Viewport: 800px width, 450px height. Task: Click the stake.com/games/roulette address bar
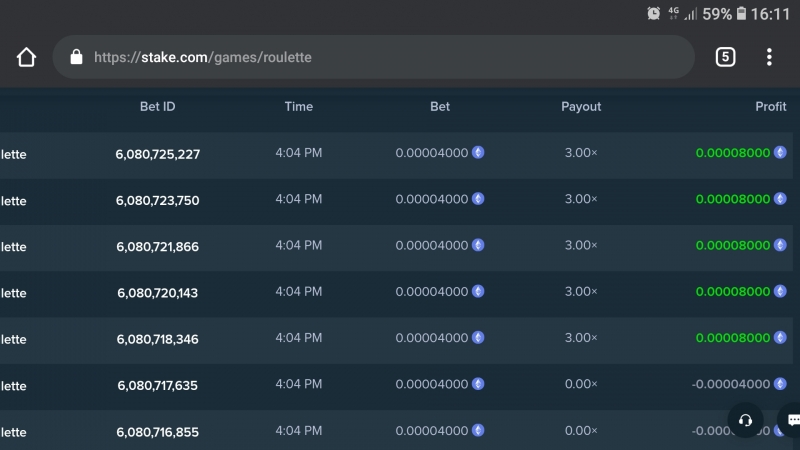[373, 57]
